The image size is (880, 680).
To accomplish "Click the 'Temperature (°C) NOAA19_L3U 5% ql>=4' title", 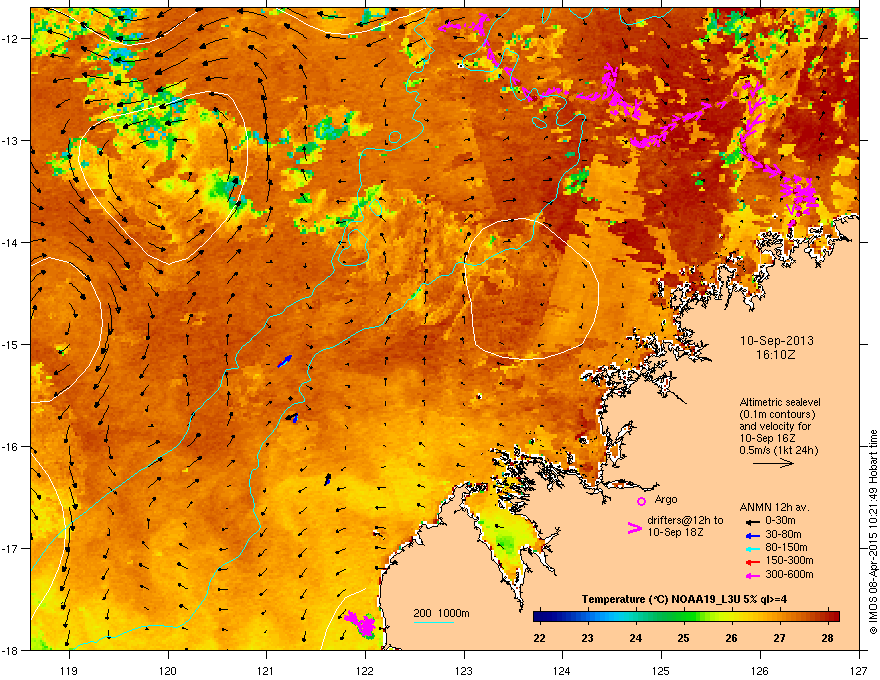I will point(684,599).
